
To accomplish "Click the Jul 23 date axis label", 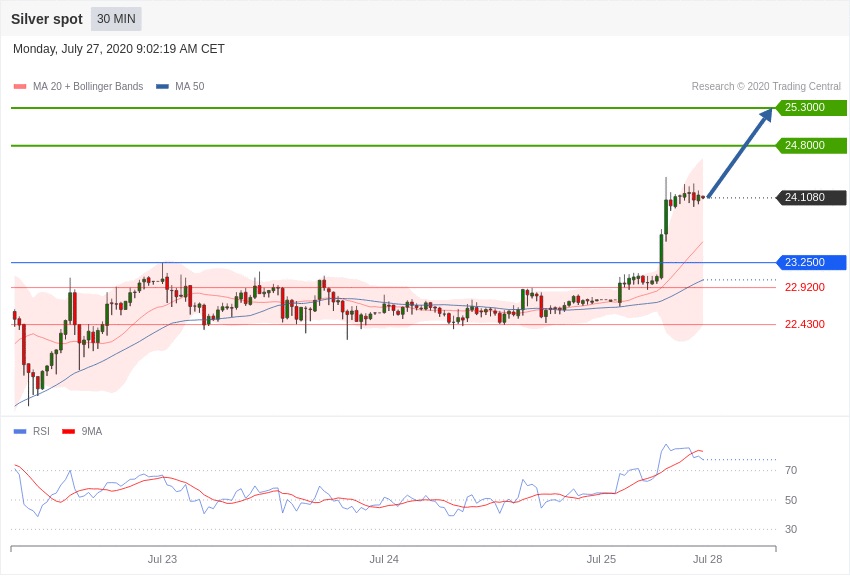I will [x=162, y=559].
